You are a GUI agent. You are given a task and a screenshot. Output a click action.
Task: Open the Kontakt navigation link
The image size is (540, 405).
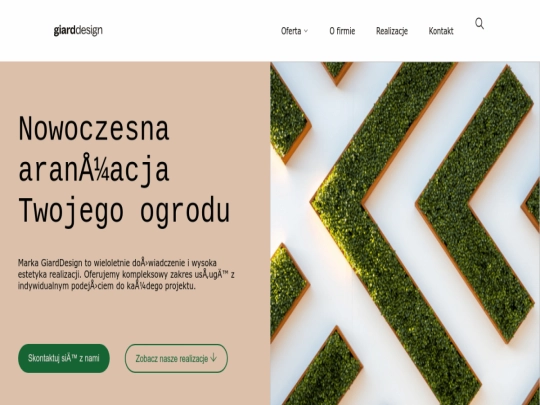point(441,31)
